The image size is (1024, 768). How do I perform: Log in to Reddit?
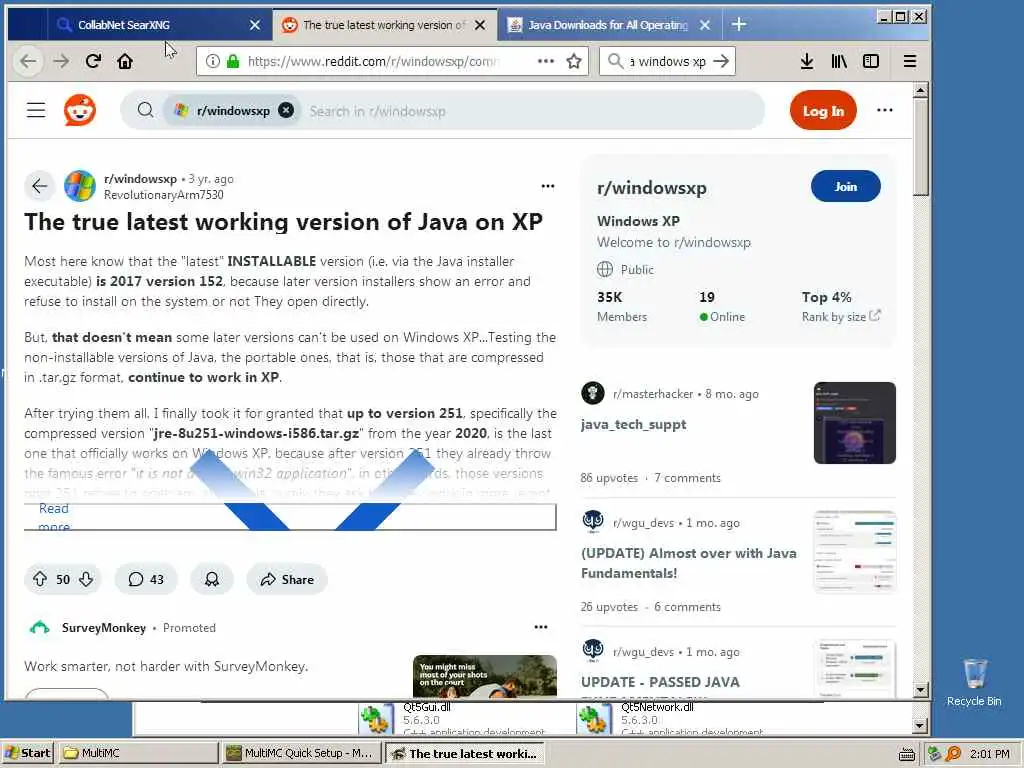coord(823,110)
